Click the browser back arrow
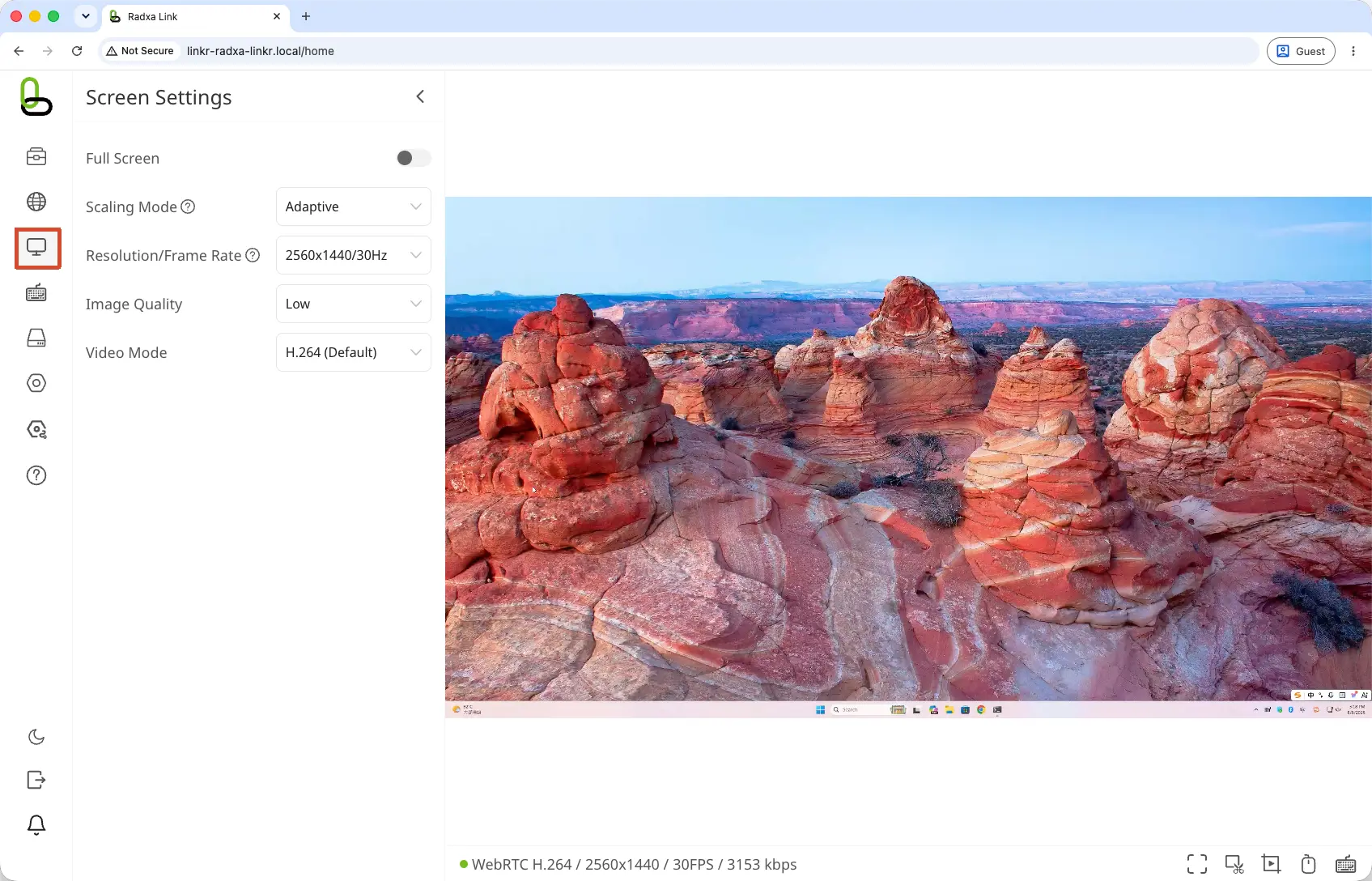Viewport: 1372px width, 881px height. [19, 51]
